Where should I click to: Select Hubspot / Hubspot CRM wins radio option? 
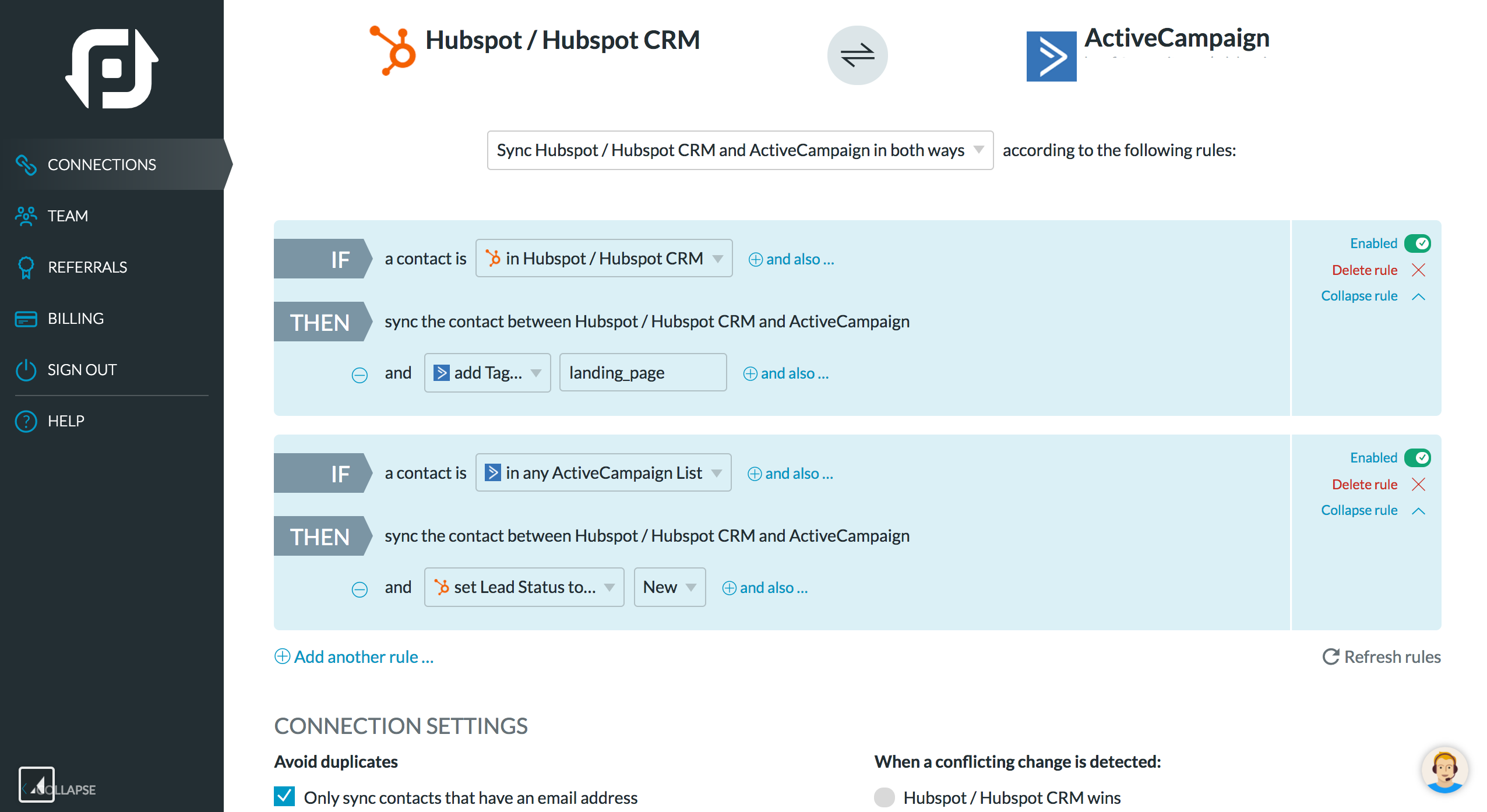(884, 797)
